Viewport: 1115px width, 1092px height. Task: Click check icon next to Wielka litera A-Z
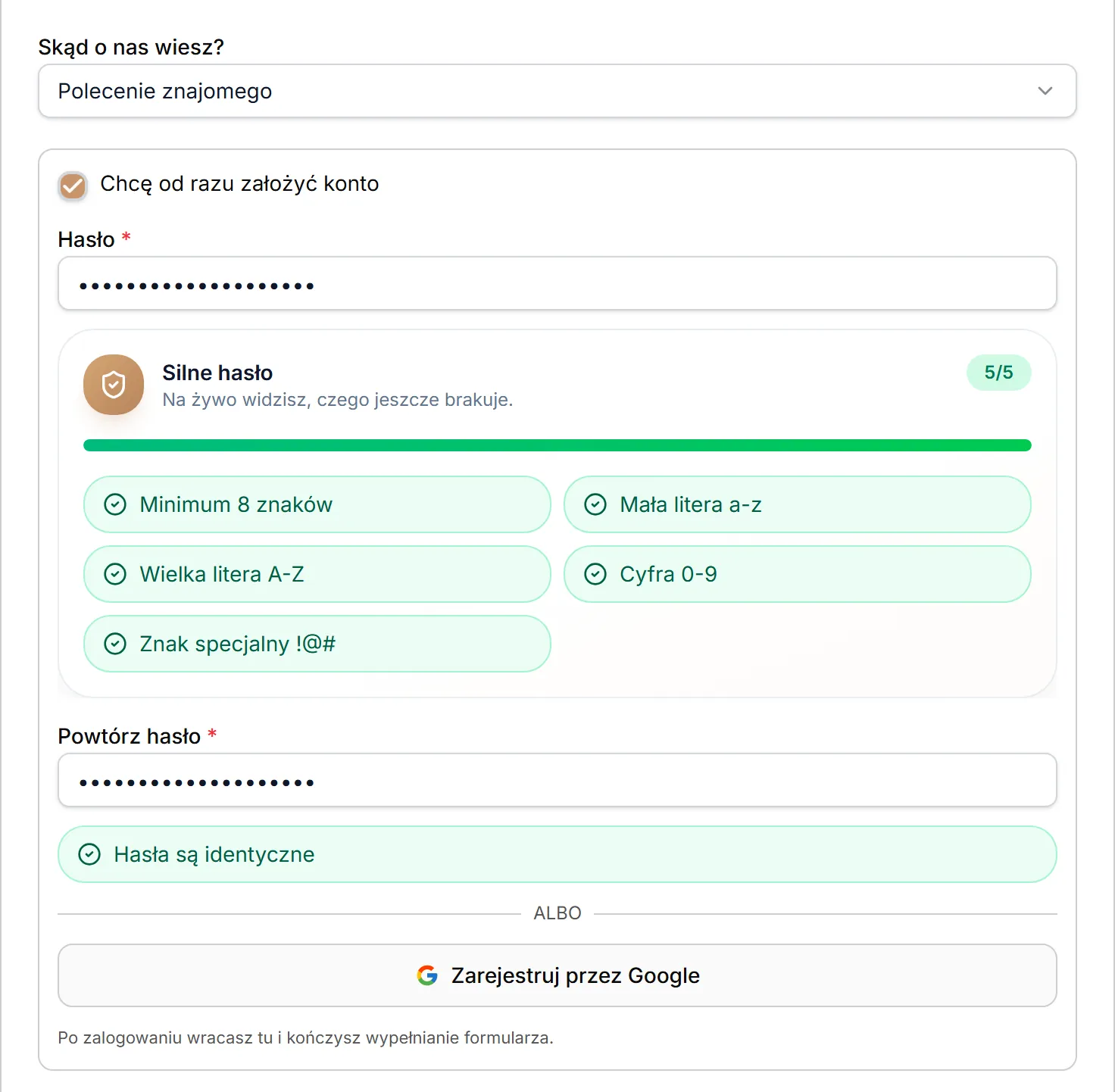coord(115,574)
